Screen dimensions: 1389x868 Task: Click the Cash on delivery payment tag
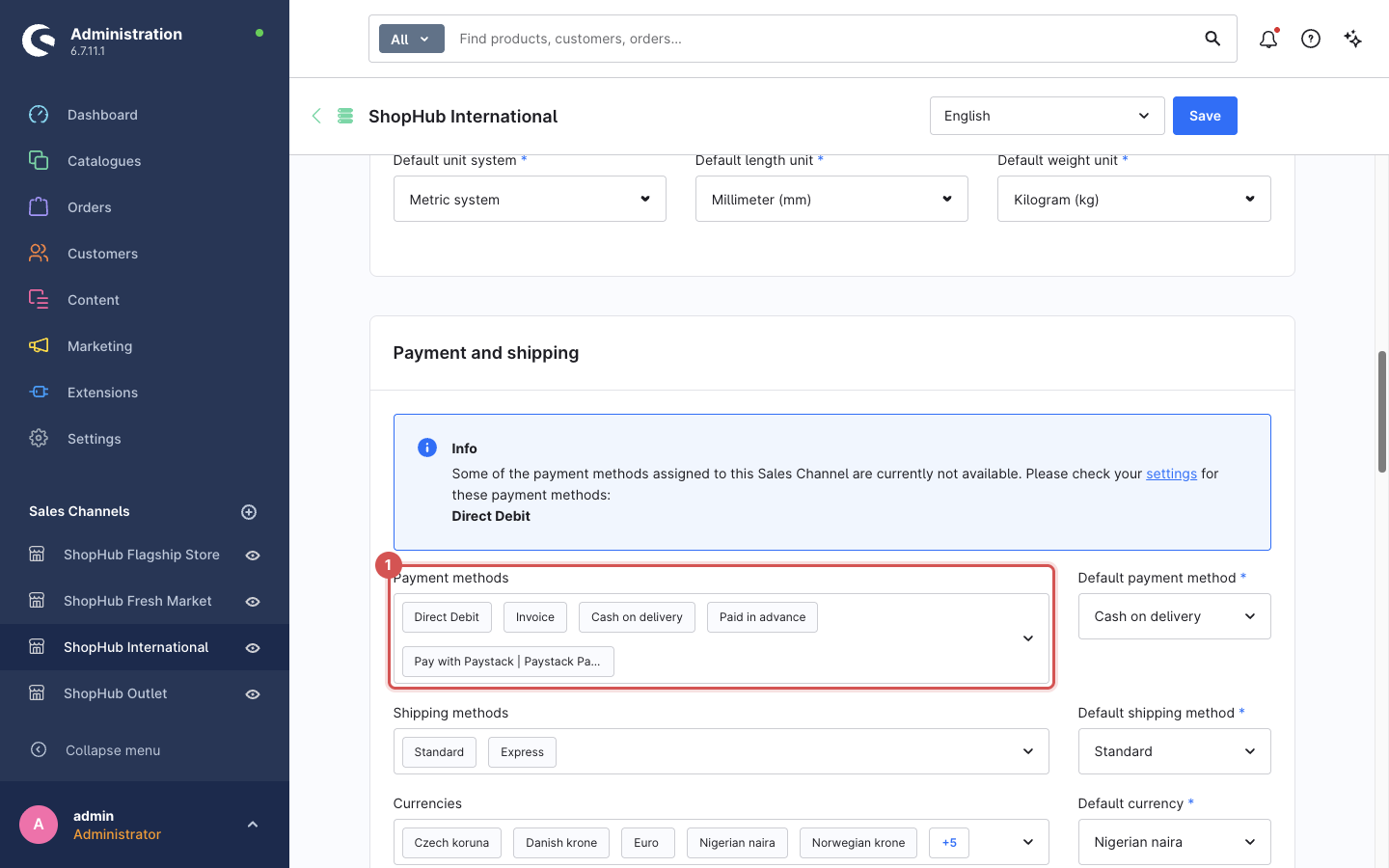pyautogui.click(x=637, y=617)
